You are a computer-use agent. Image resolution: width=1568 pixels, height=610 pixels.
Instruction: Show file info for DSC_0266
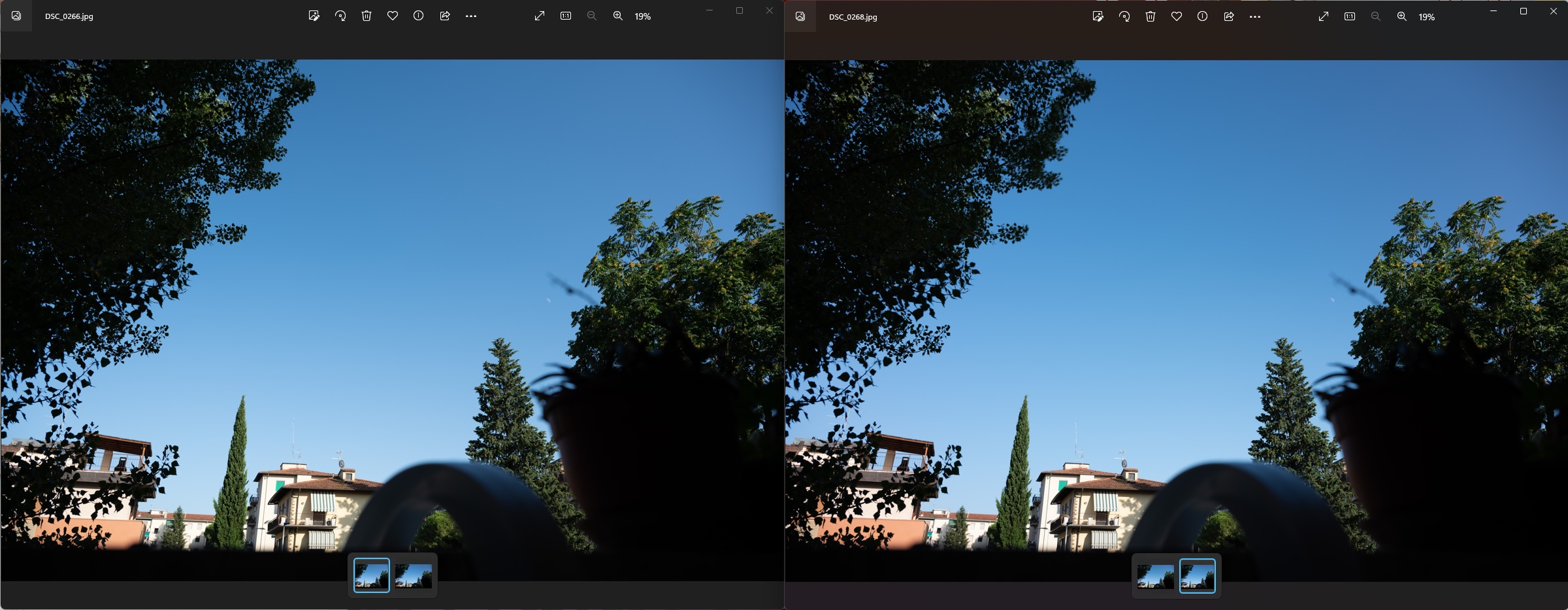point(419,16)
